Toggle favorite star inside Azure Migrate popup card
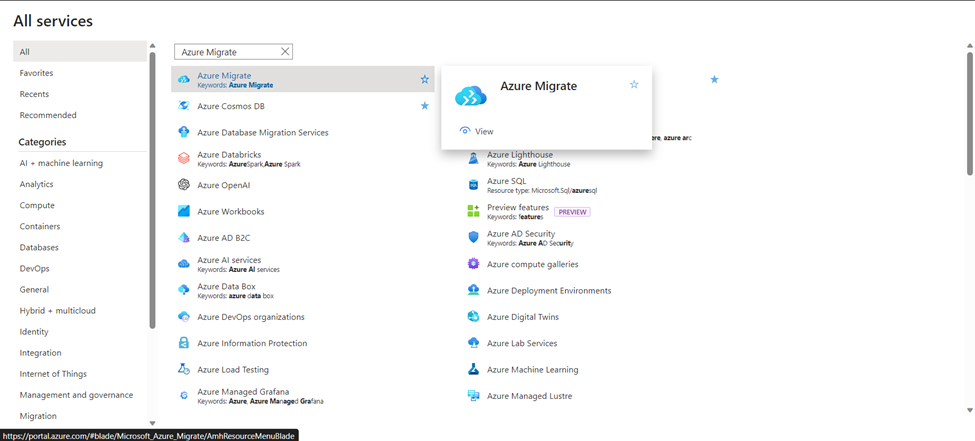This screenshot has height=441, width=975. pos(634,85)
